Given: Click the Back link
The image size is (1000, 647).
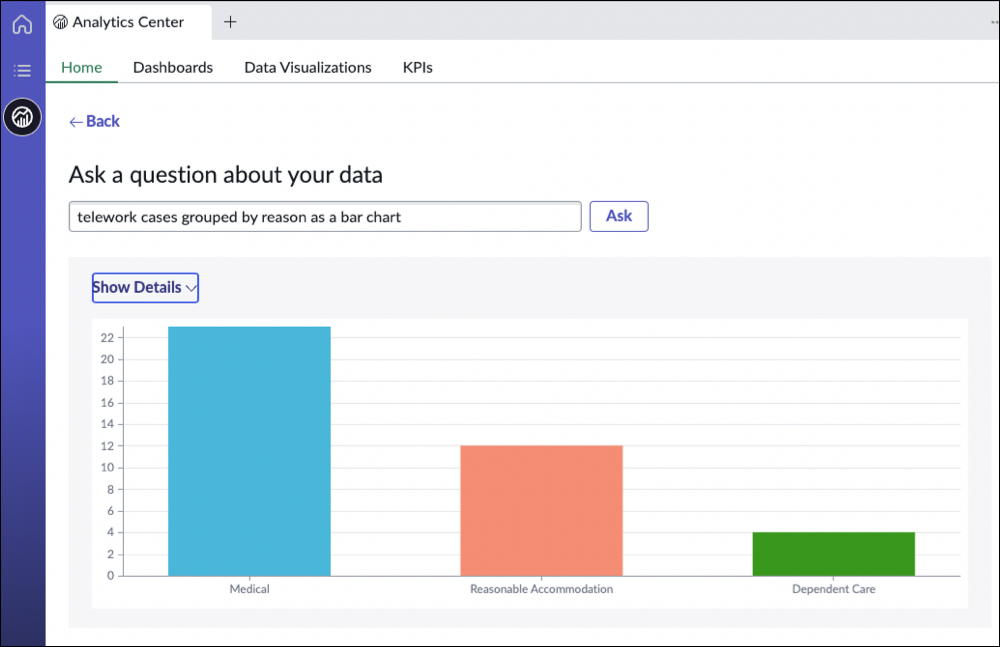Looking at the screenshot, I should click(94, 121).
